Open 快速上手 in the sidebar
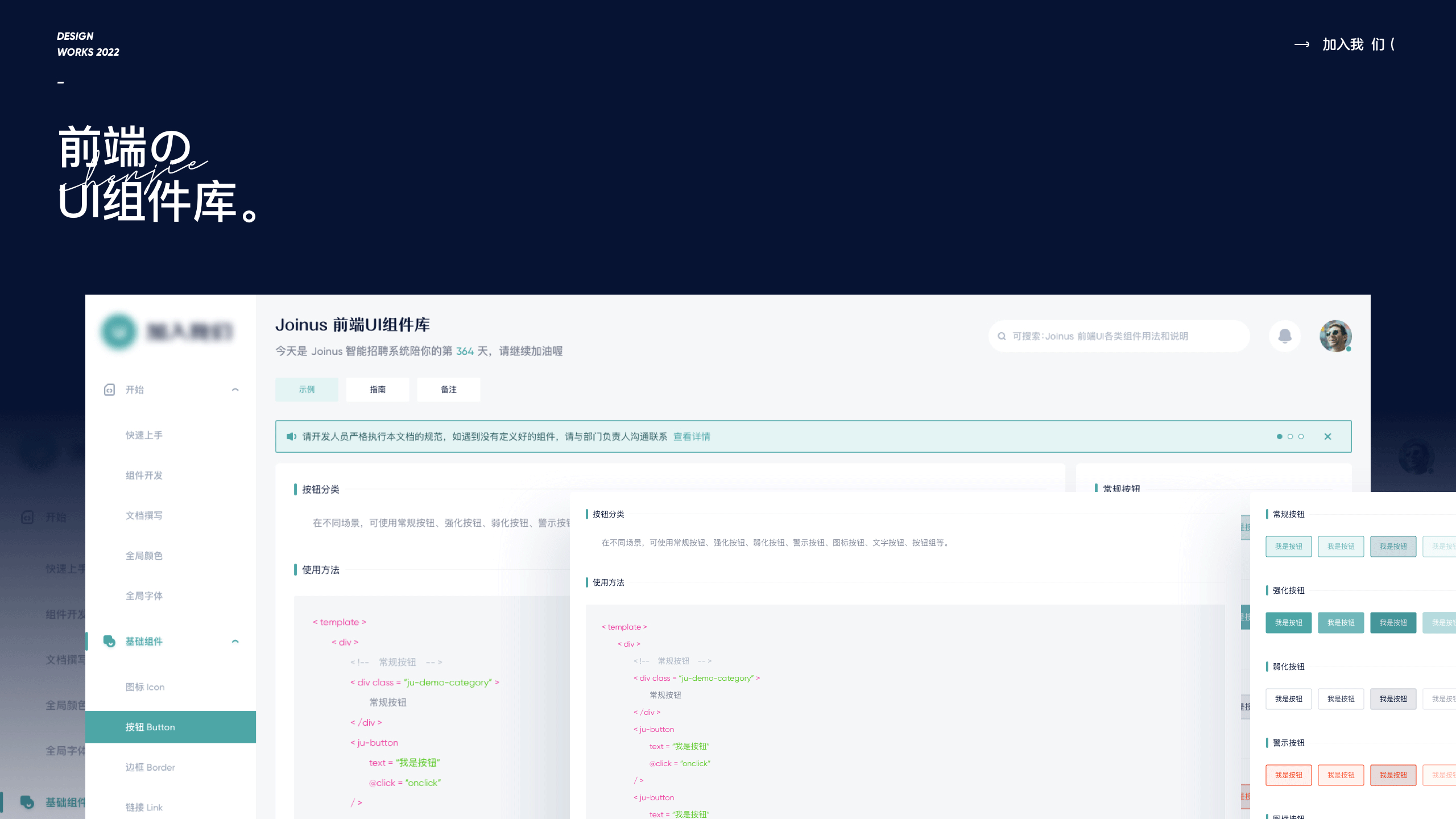Viewport: 1456px width, 819px height. click(144, 435)
